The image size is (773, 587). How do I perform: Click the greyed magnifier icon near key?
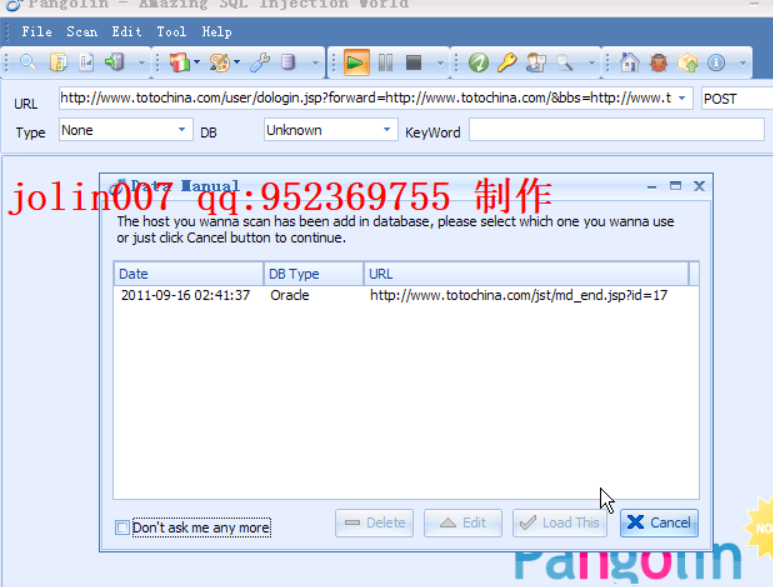(x=565, y=63)
